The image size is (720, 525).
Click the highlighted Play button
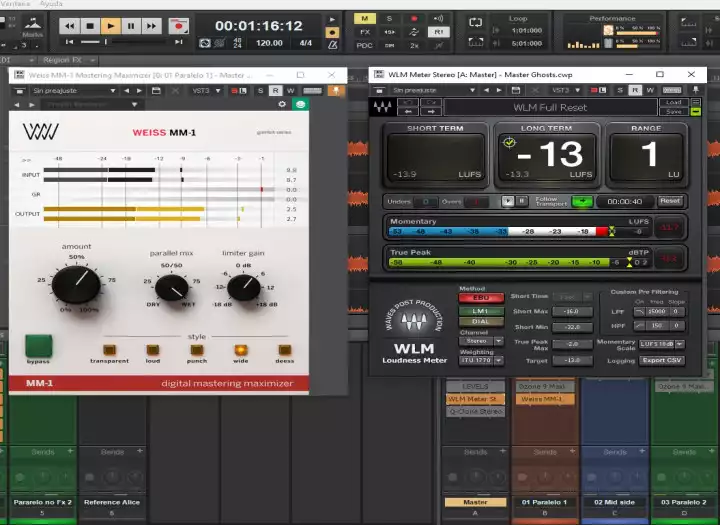click(x=111, y=26)
